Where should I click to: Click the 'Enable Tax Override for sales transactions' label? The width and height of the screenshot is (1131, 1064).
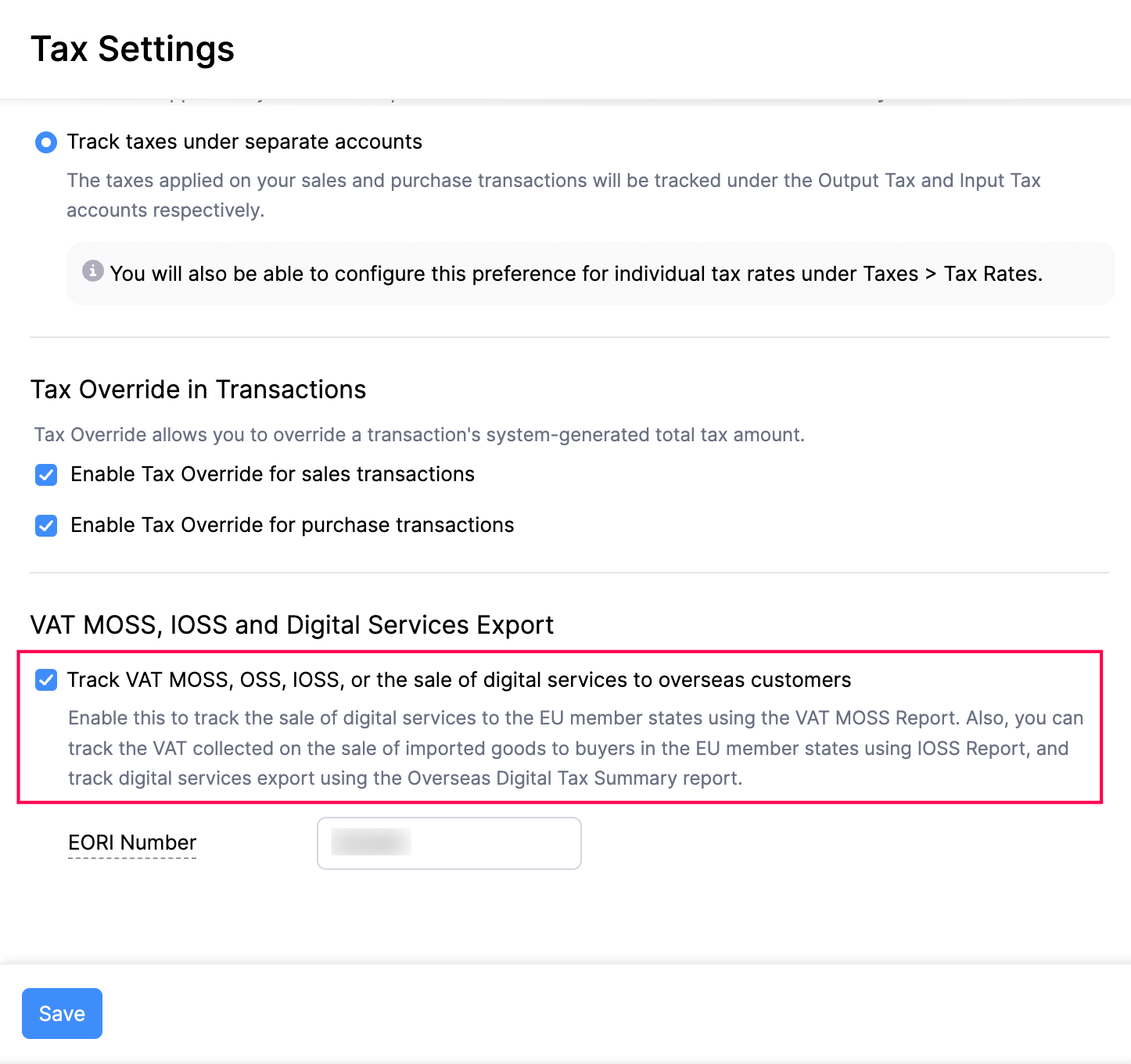[x=272, y=474]
